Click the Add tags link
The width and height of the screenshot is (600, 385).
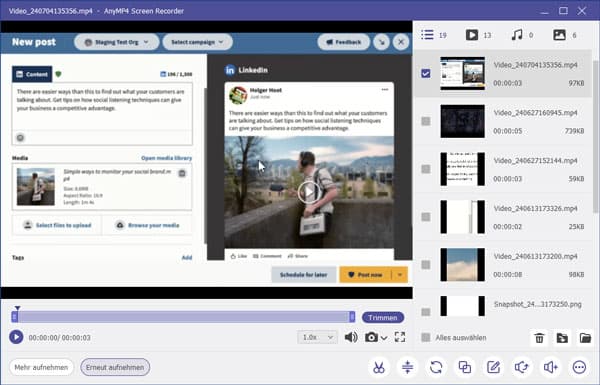[x=187, y=258]
